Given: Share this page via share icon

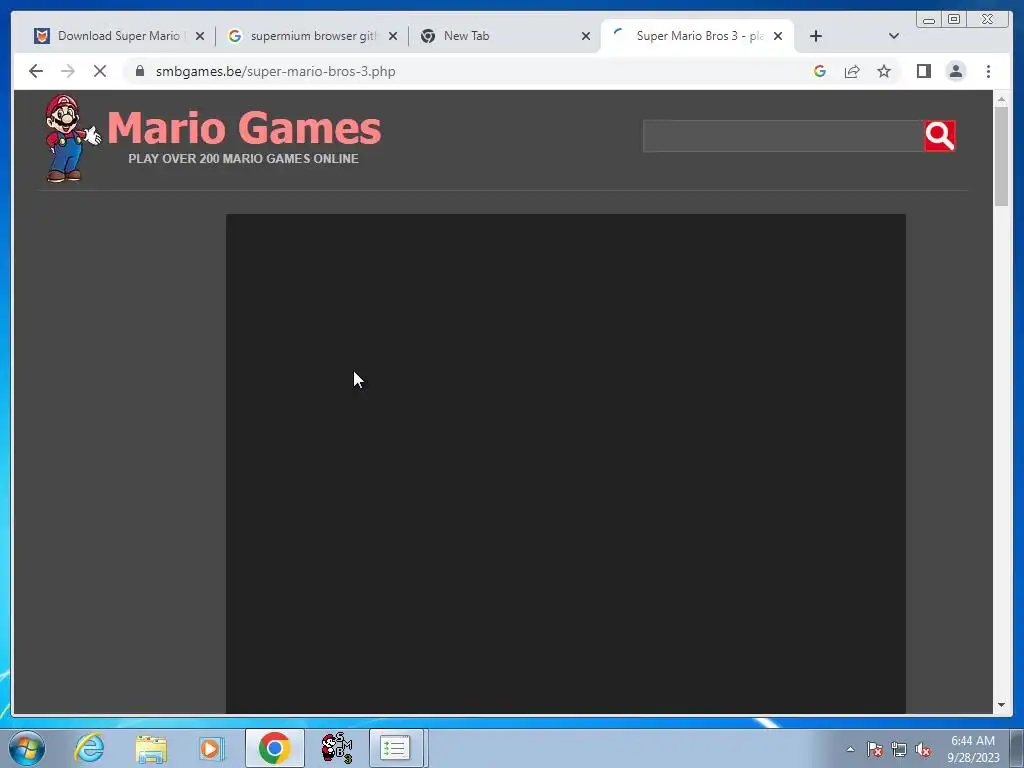Looking at the screenshot, I should pyautogui.click(x=852, y=71).
